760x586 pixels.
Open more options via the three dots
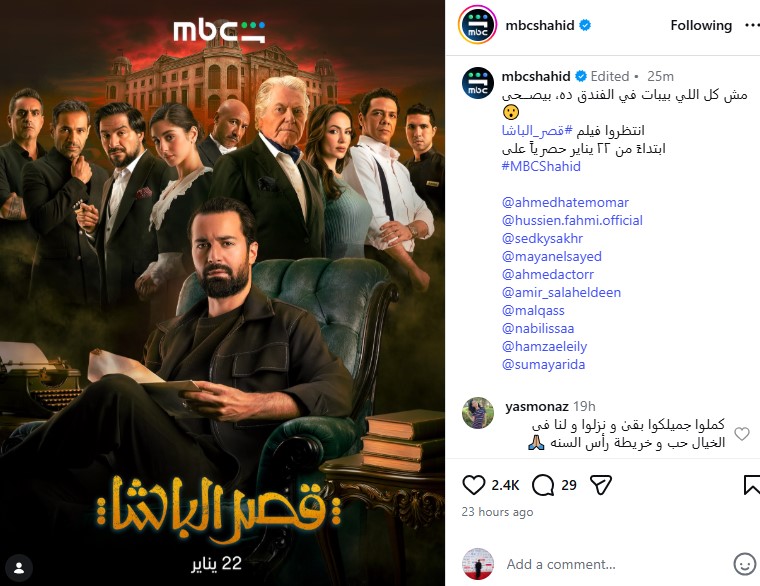tap(752, 25)
